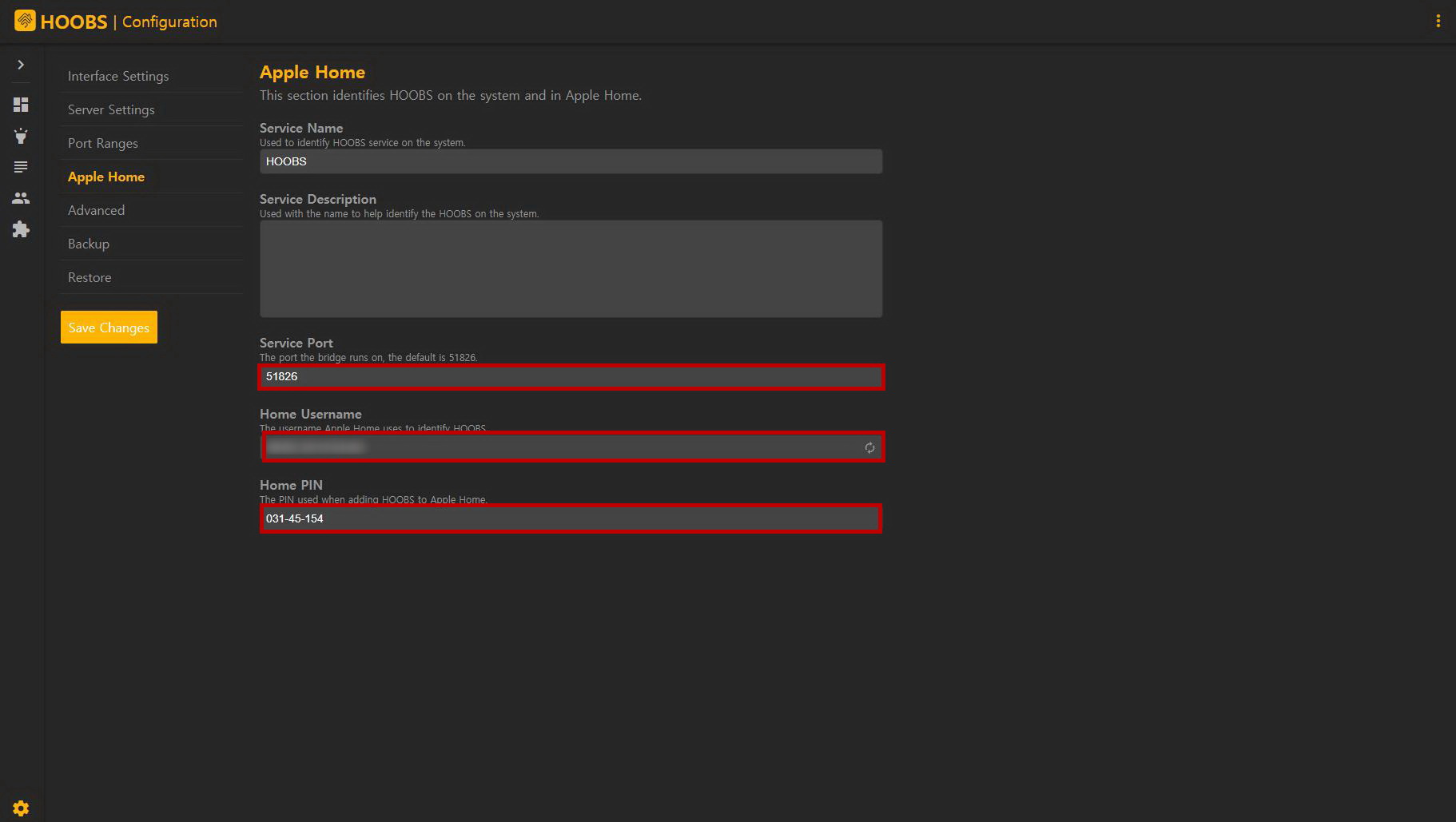The image size is (1456, 822).
Task: Click Save Changes button
Action: [x=109, y=328]
